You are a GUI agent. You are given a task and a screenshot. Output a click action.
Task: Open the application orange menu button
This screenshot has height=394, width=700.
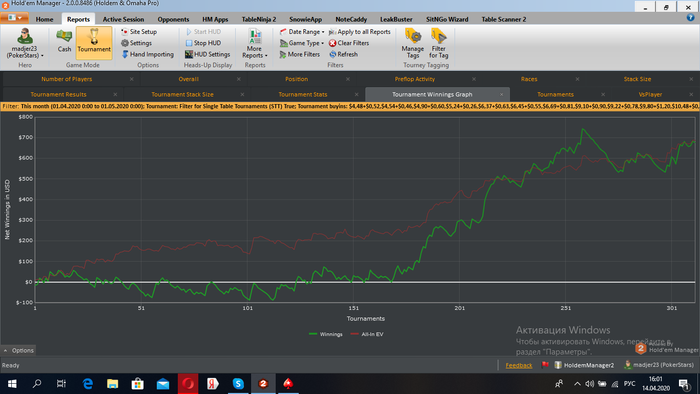tap(15, 18)
